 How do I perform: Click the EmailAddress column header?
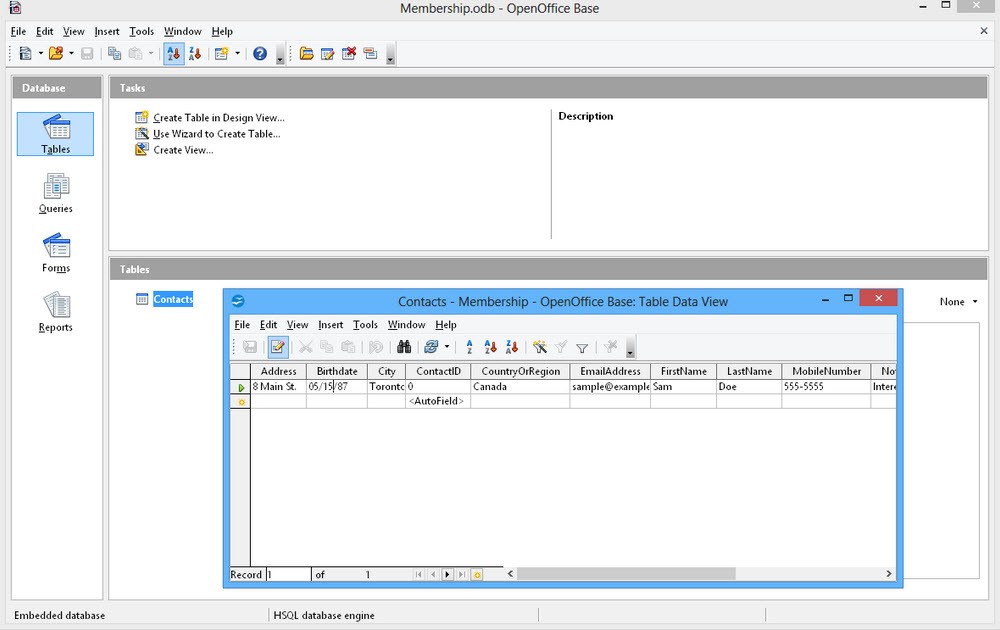610,371
